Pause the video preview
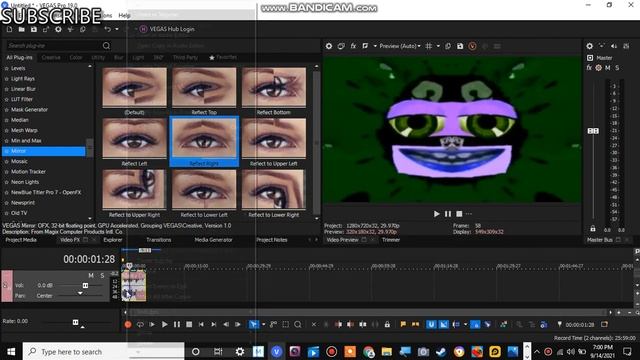The height and width of the screenshot is (360, 640). coord(448,214)
